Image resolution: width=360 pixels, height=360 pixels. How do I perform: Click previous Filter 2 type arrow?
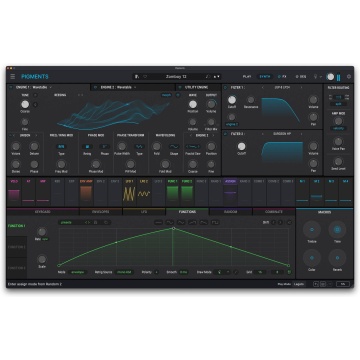click(262, 134)
